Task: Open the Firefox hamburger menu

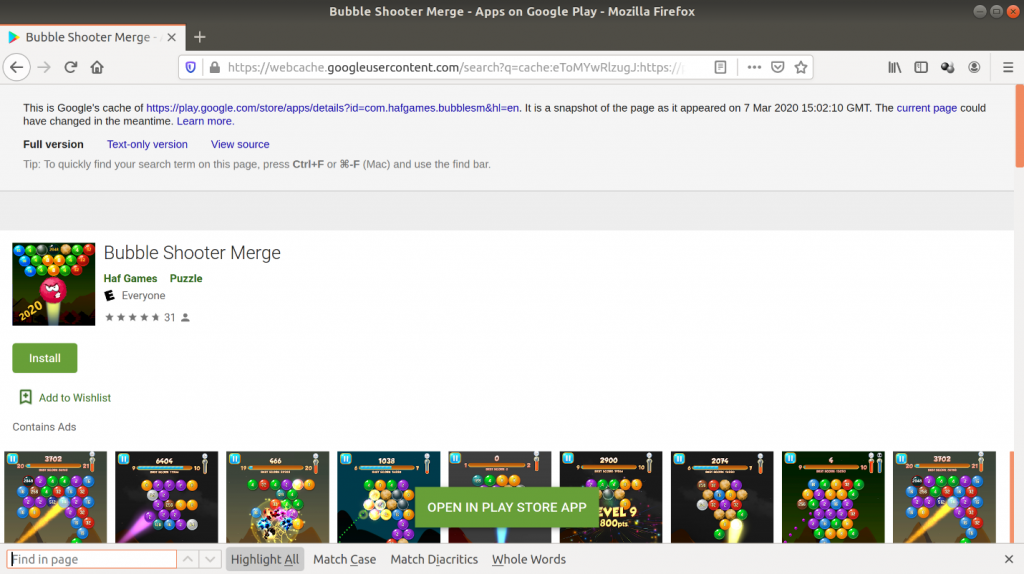Action: pos(1008,67)
